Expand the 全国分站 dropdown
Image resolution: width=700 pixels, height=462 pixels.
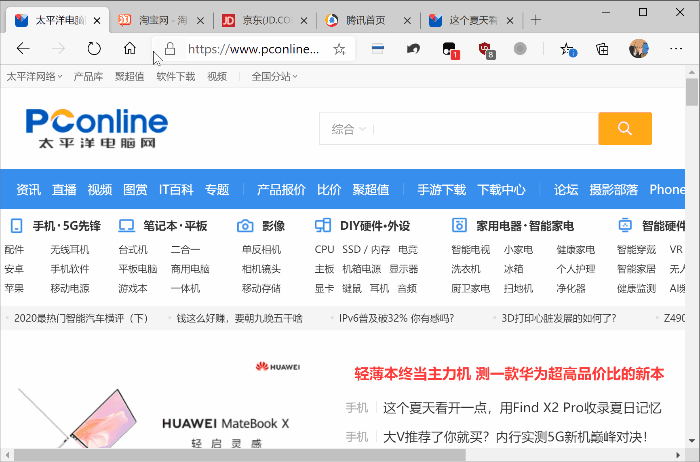pyautogui.click(x=274, y=77)
